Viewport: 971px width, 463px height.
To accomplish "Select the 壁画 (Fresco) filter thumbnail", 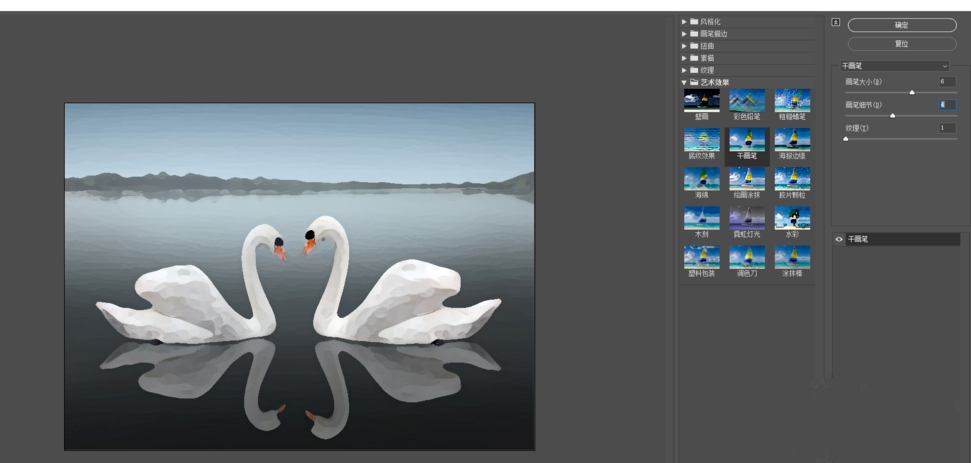I will 701,100.
